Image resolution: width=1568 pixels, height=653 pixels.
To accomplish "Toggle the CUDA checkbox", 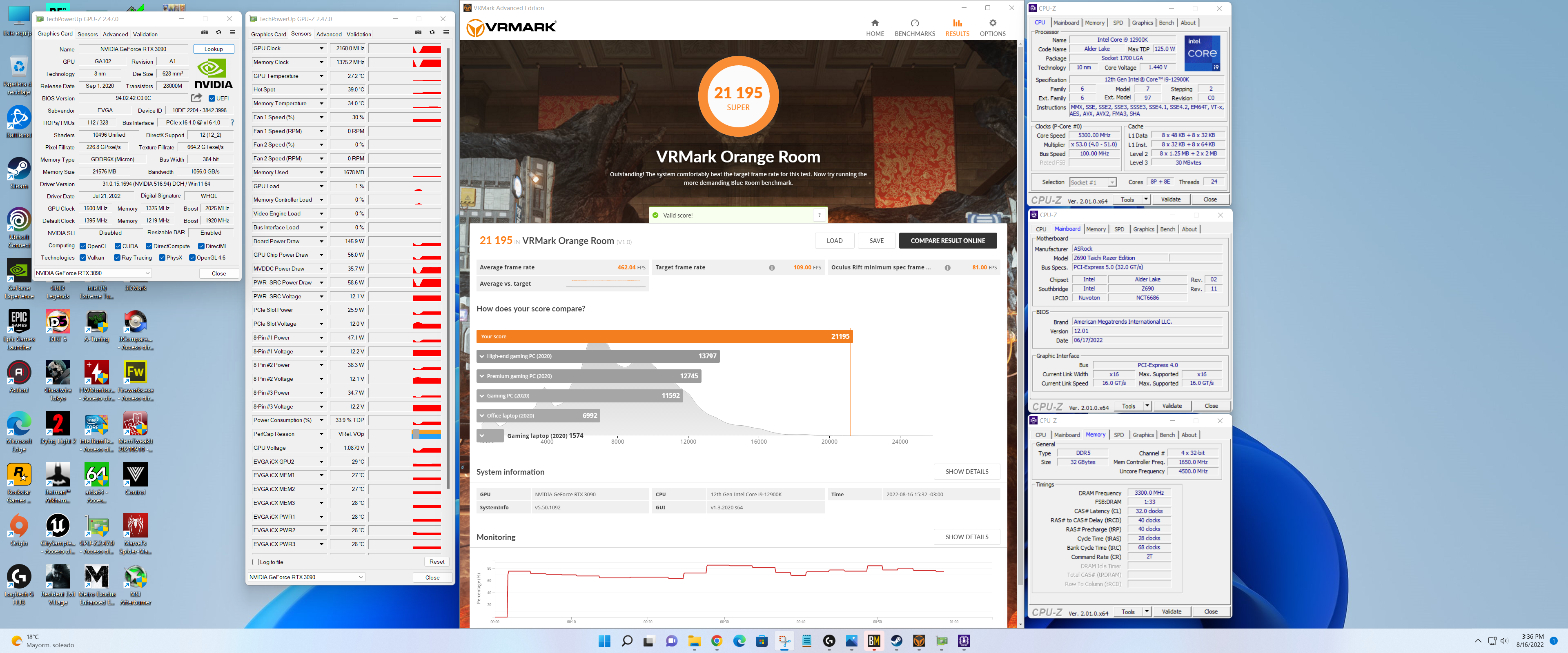I will 118,247.
